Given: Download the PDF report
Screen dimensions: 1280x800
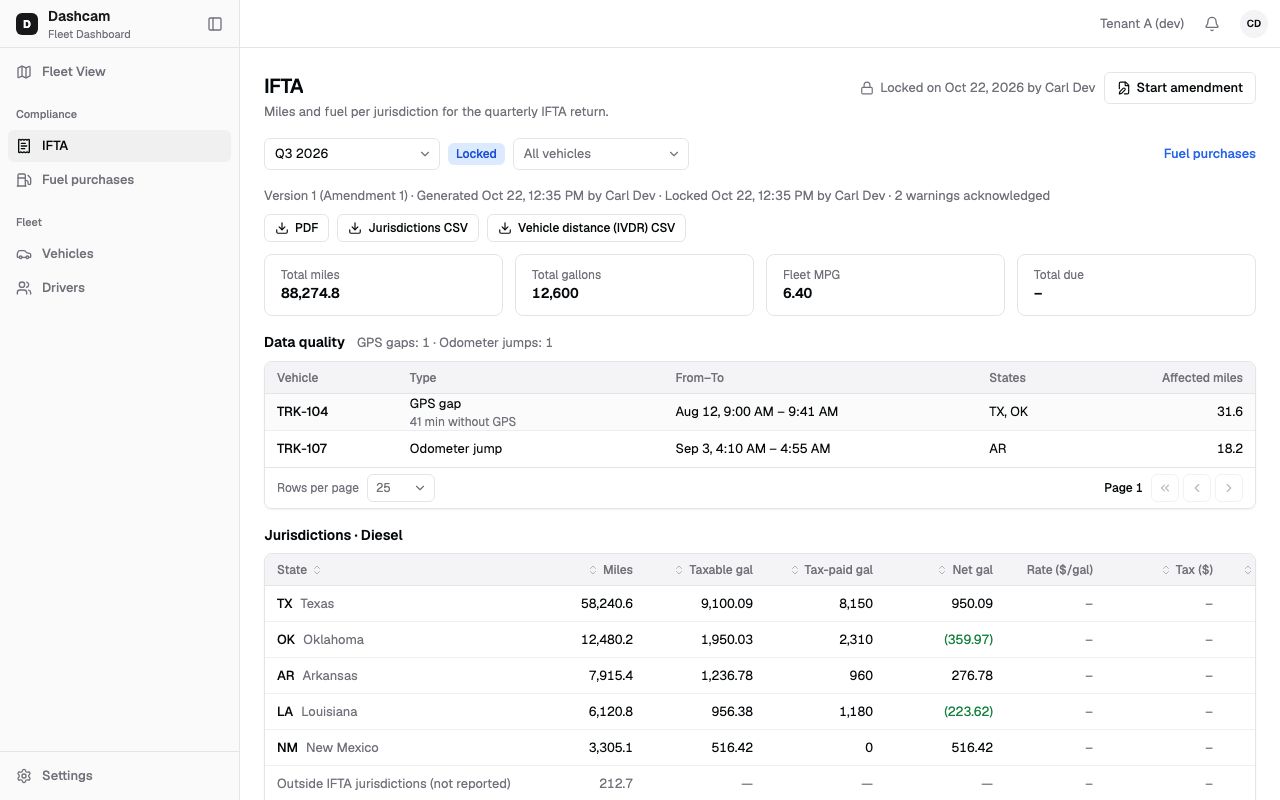Looking at the screenshot, I should (296, 228).
